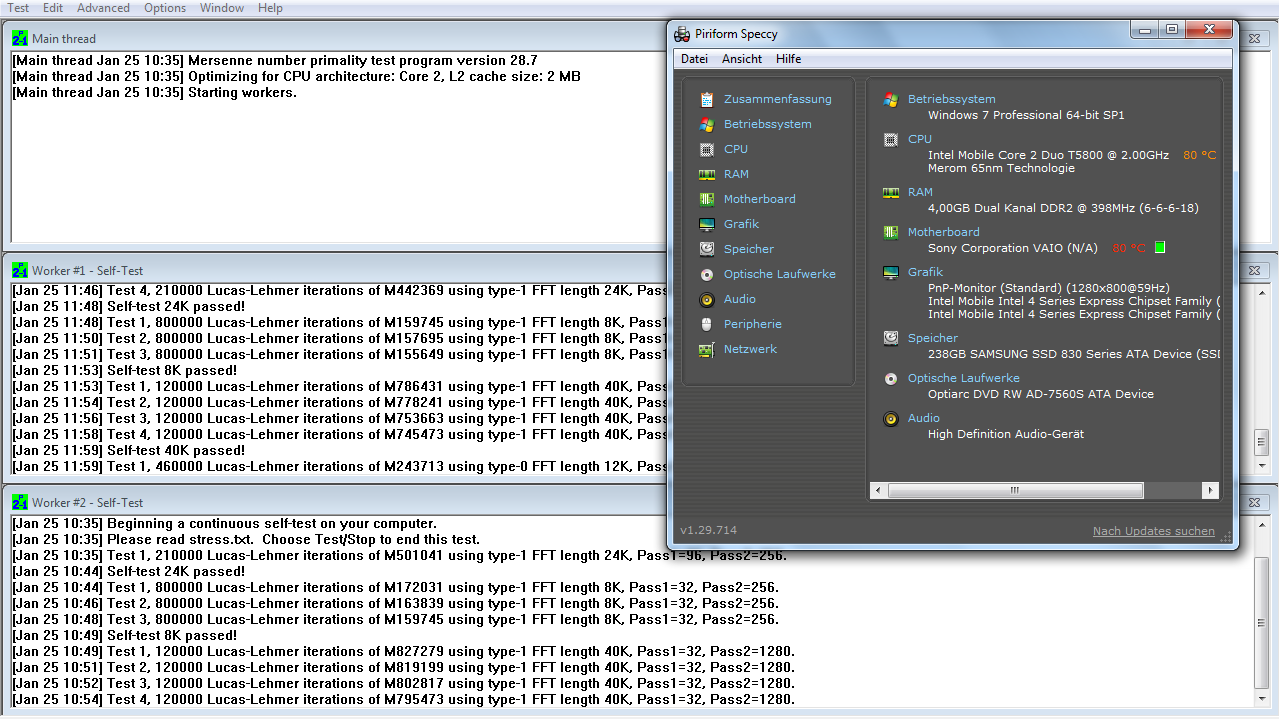Click the Netzwerk icon in the sidebar
The height and width of the screenshot is (719, 1279).
[707, 349]
